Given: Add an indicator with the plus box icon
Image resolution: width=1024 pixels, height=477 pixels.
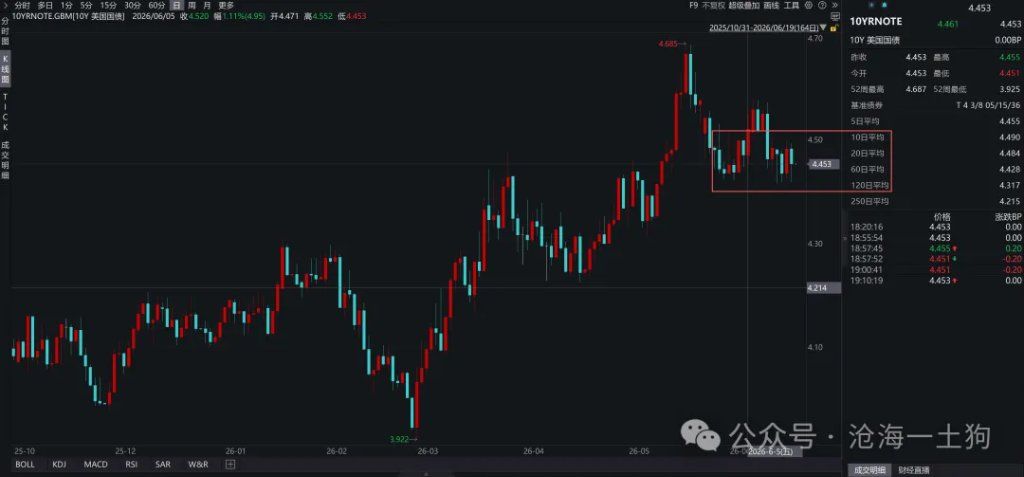Looking at the screenshot, I should (230, 465).
